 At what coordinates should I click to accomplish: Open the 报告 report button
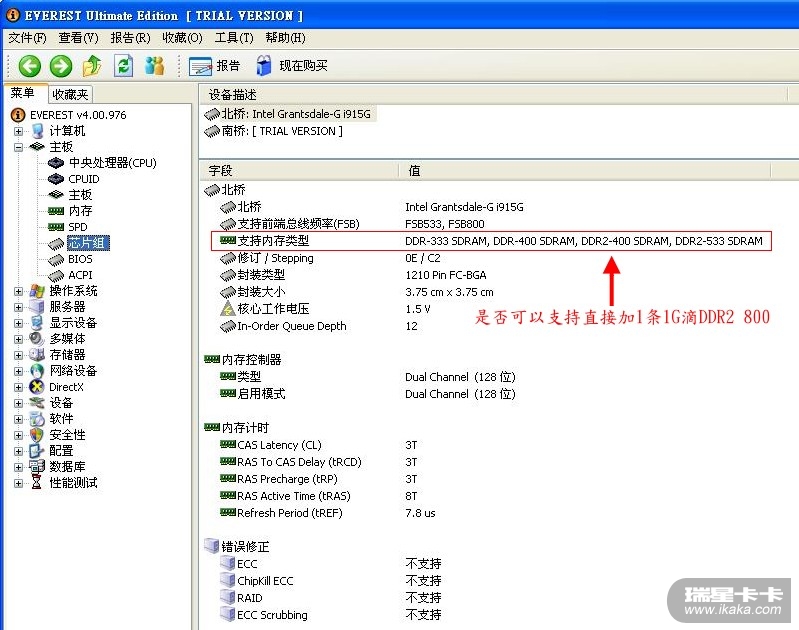[214, 66]
